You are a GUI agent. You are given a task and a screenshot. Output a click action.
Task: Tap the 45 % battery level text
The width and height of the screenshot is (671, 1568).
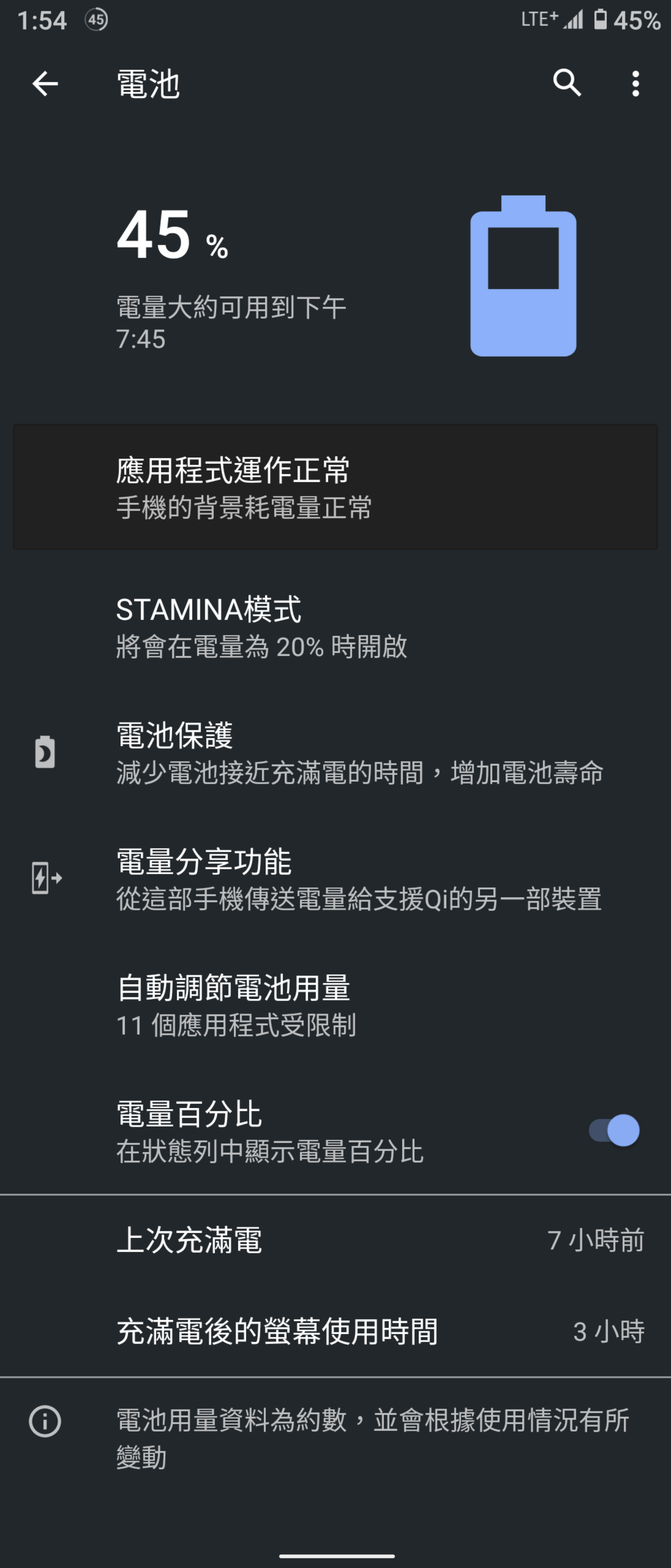(173, 235)
